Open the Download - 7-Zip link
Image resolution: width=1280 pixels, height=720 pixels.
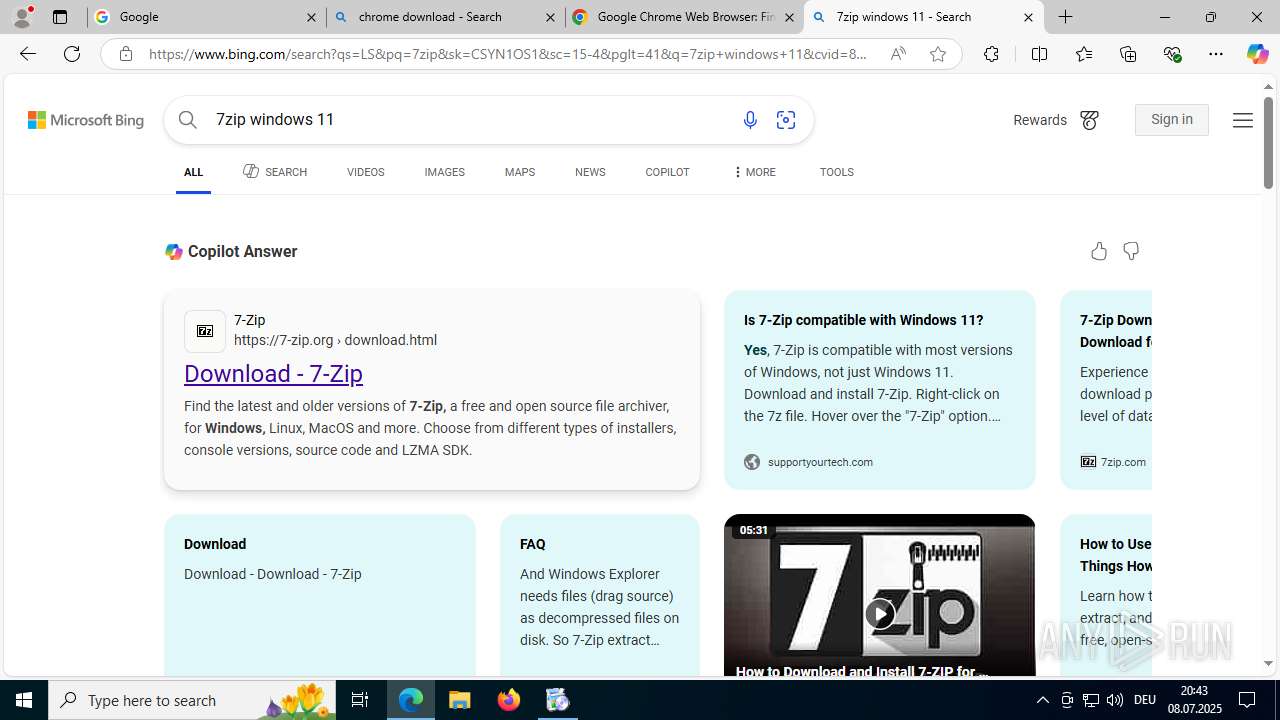(273, 374)
